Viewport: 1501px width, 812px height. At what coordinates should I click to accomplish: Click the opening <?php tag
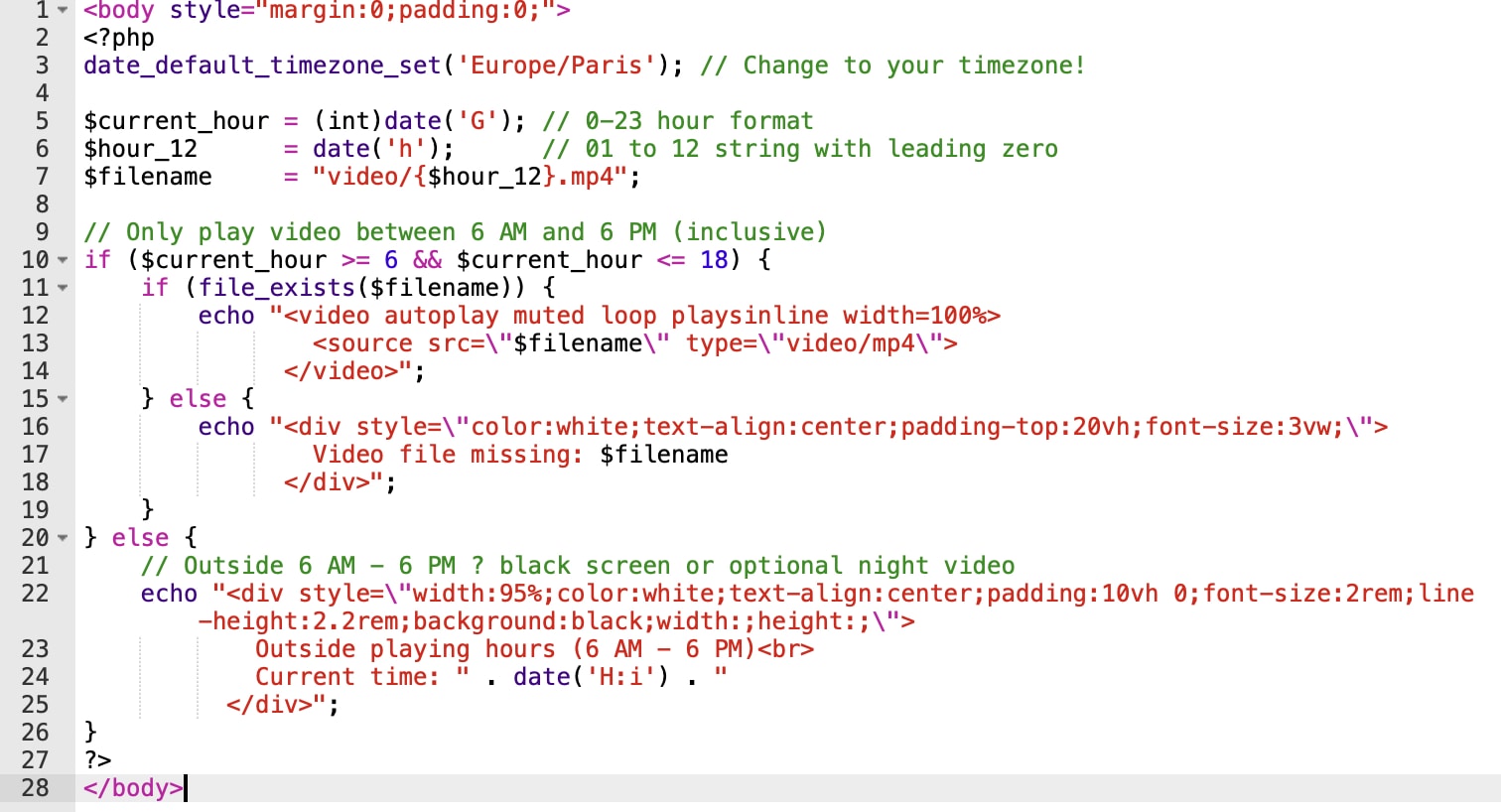(x=119, y=38)
